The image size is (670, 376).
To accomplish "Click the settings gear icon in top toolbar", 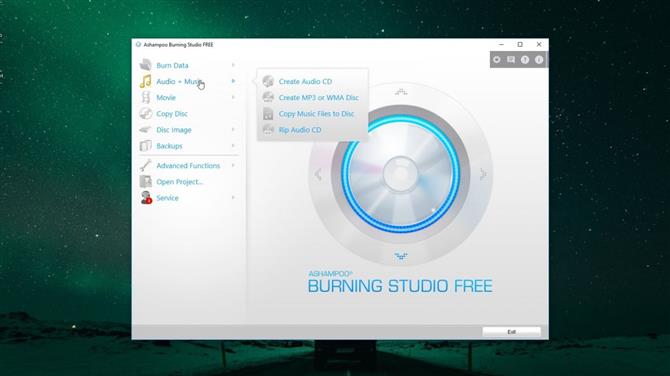I will (497, 60).
